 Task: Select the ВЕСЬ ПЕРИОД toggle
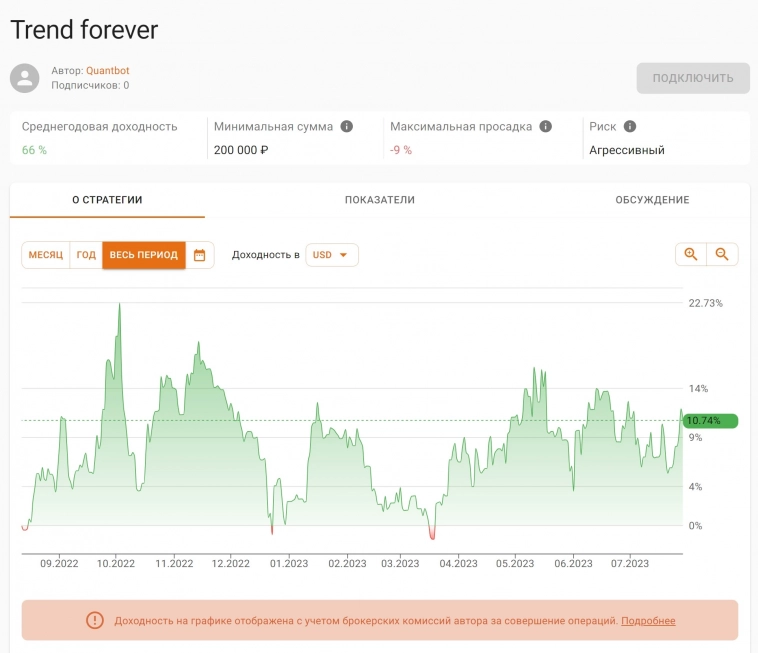point(143,255)
